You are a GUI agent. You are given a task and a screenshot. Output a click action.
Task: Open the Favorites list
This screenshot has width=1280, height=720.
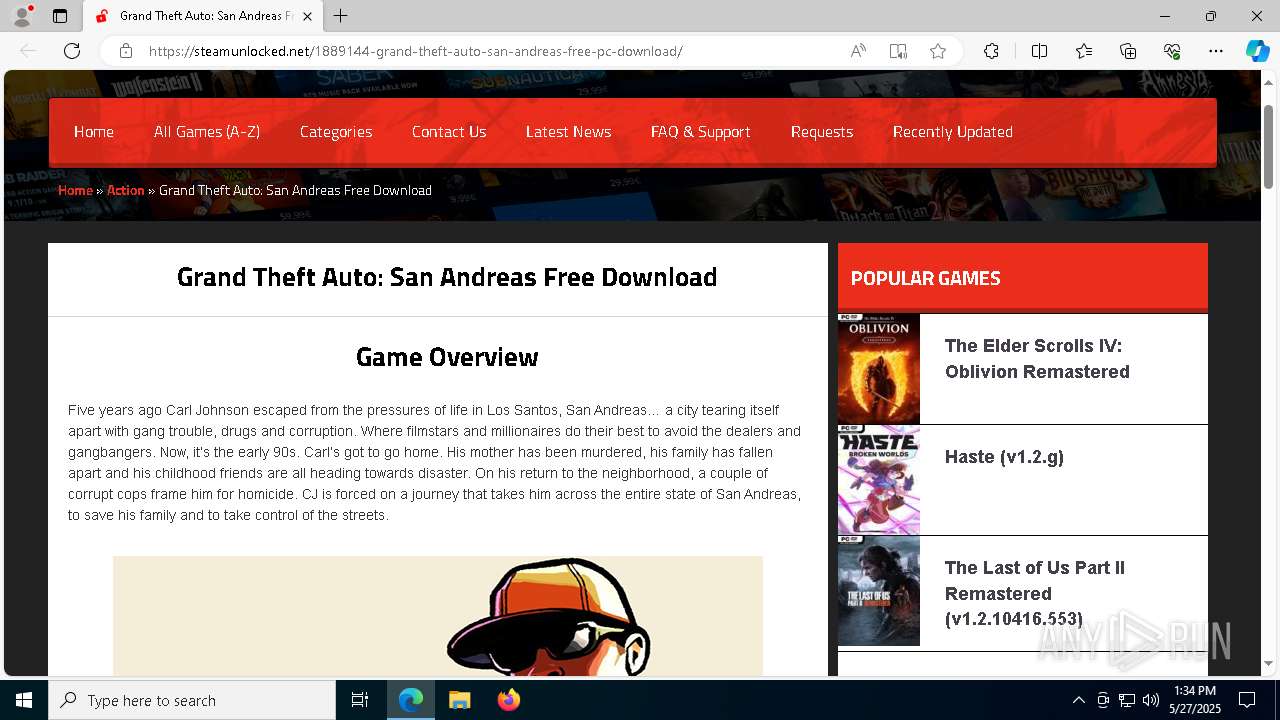click(1084, 51)
